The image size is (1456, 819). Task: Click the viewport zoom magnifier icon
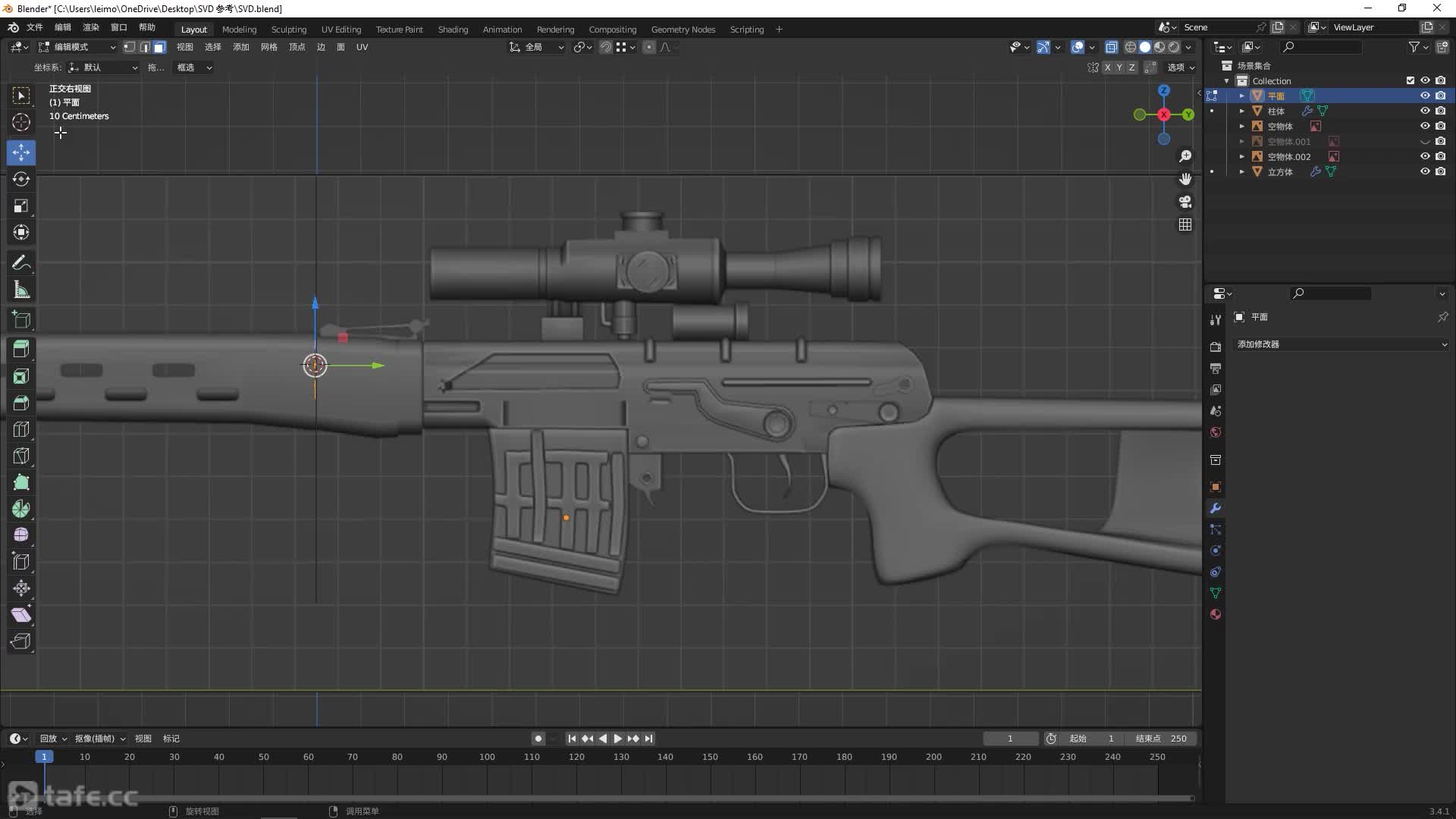[x=1185, y=156]
